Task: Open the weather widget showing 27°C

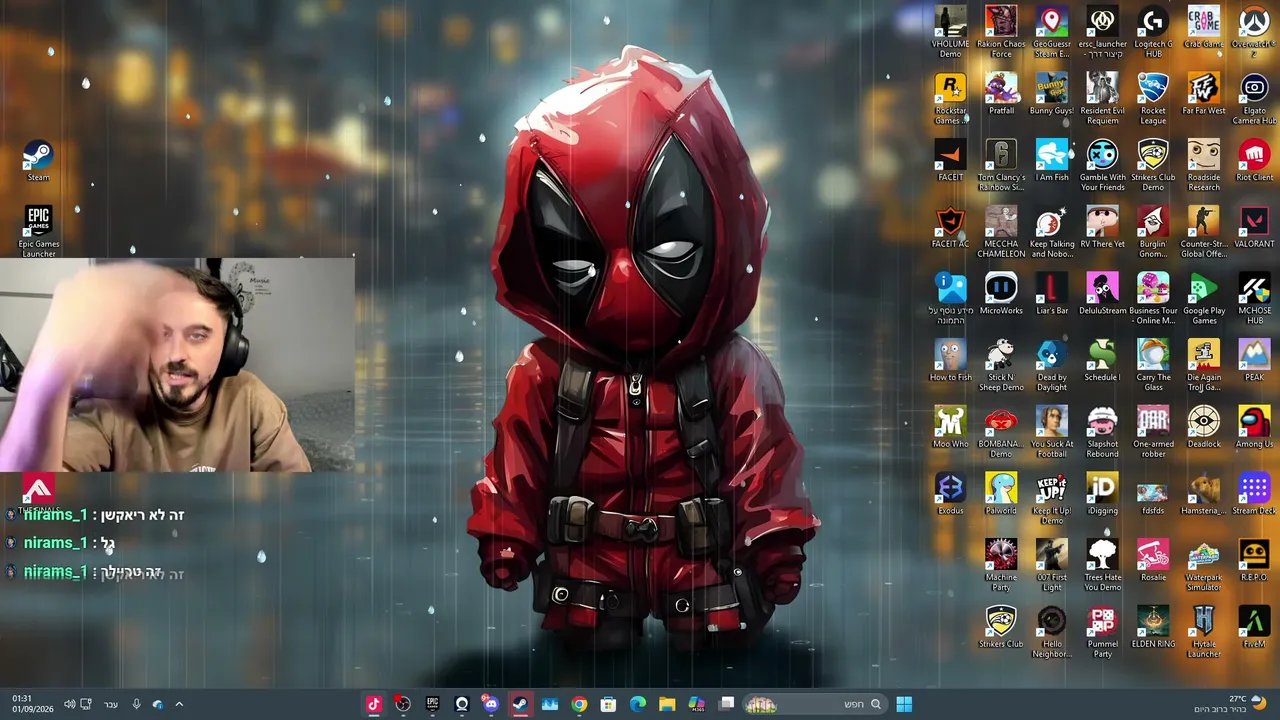Action: [1229, 704]
